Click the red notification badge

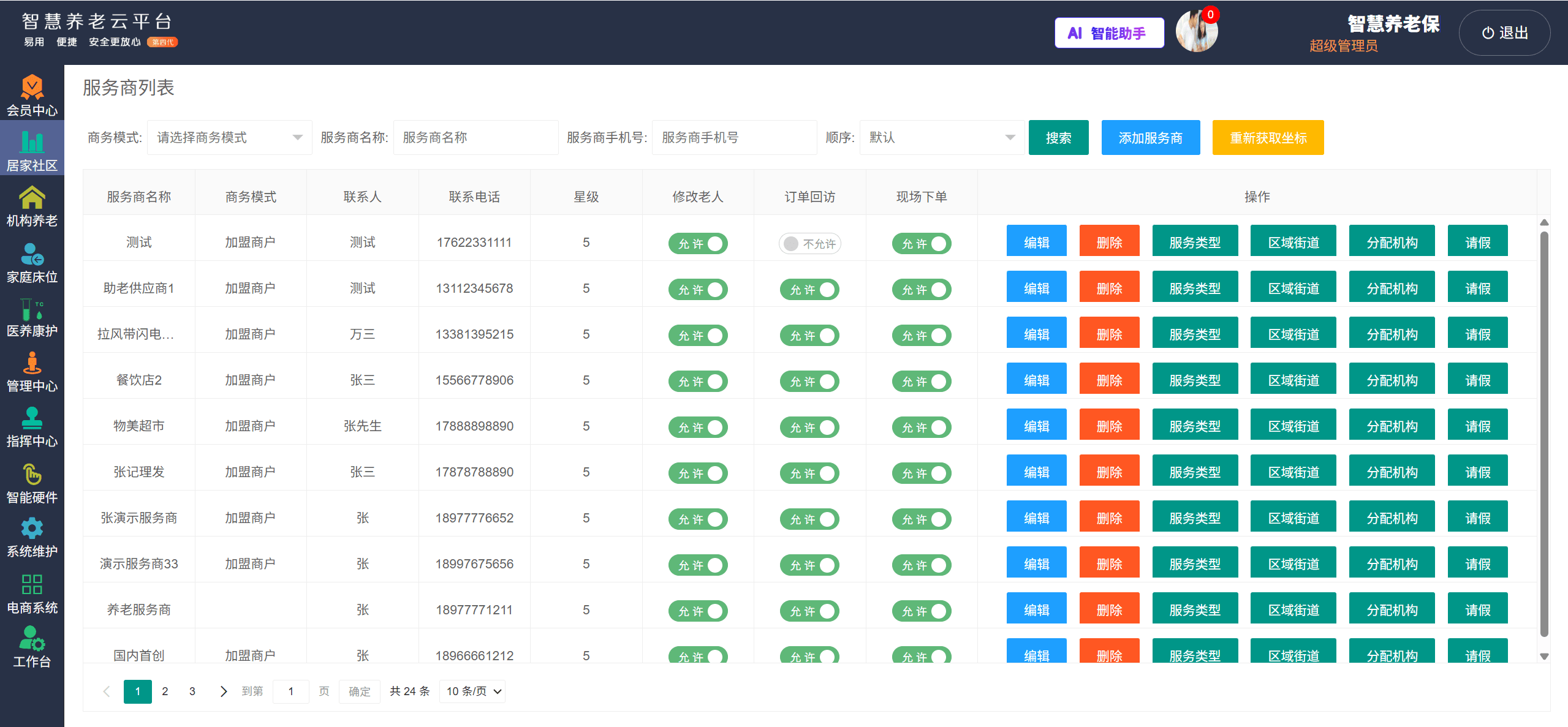1210,15
